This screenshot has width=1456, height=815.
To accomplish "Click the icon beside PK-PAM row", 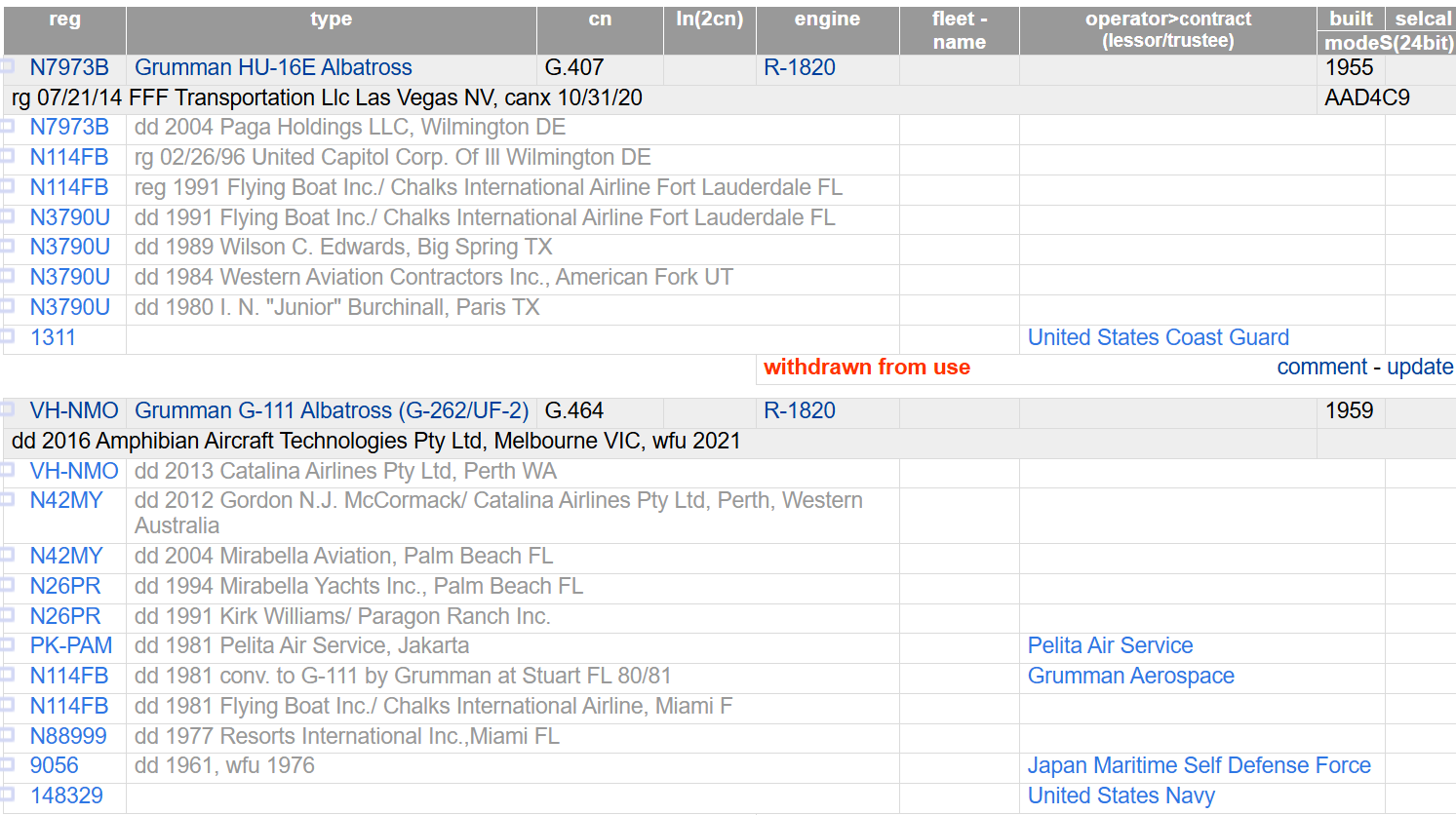I will pos(7,644).
